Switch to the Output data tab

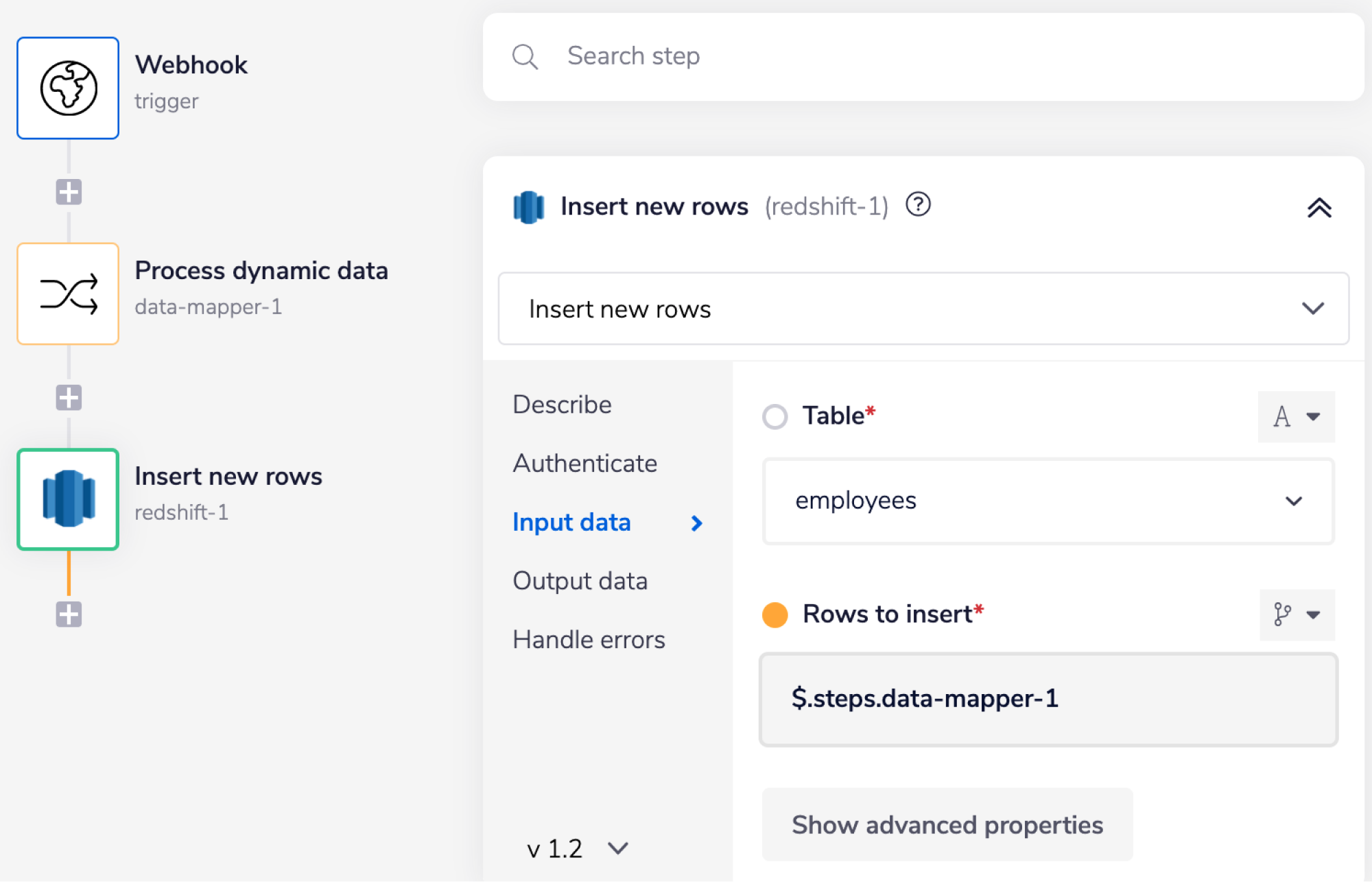580,580
